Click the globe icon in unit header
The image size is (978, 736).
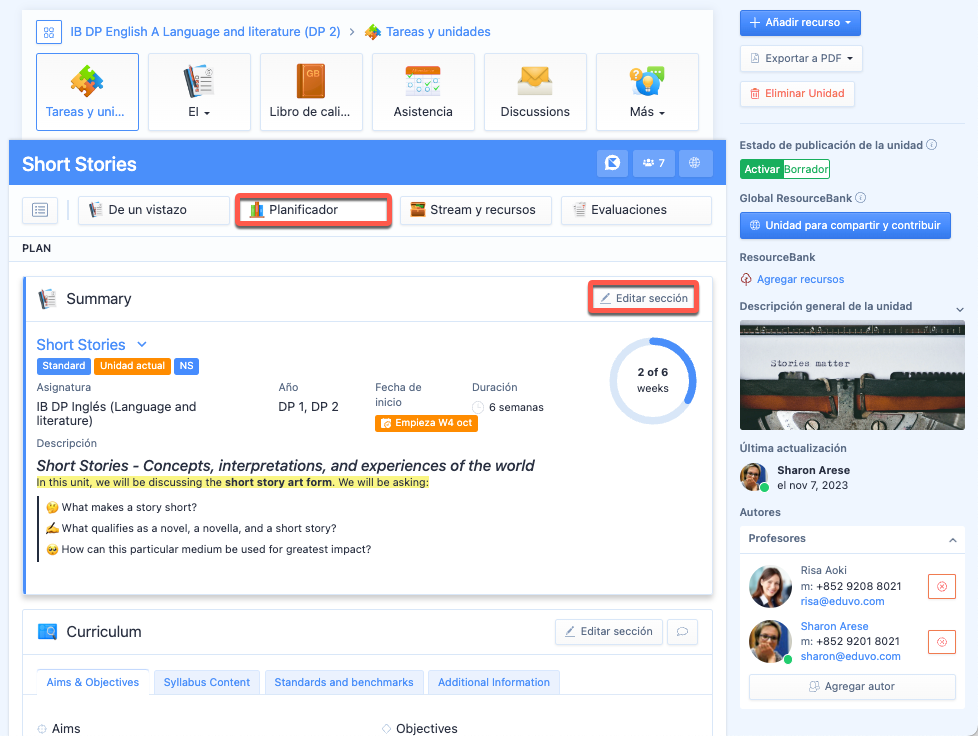click(x=695, y=163)
